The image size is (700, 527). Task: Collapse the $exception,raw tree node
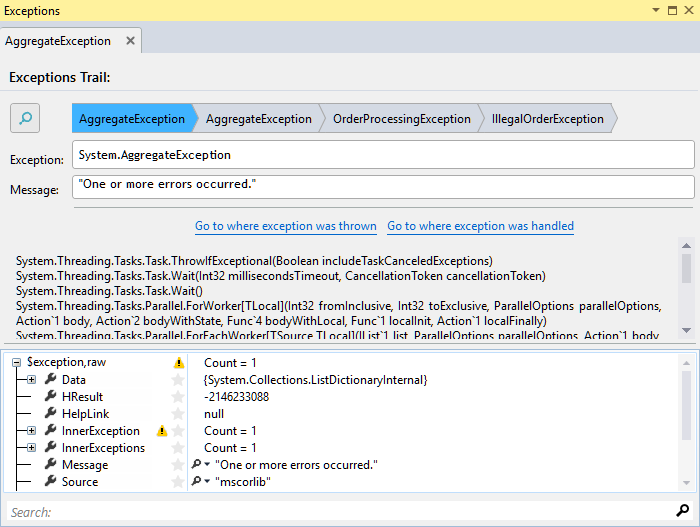point(16,362)
